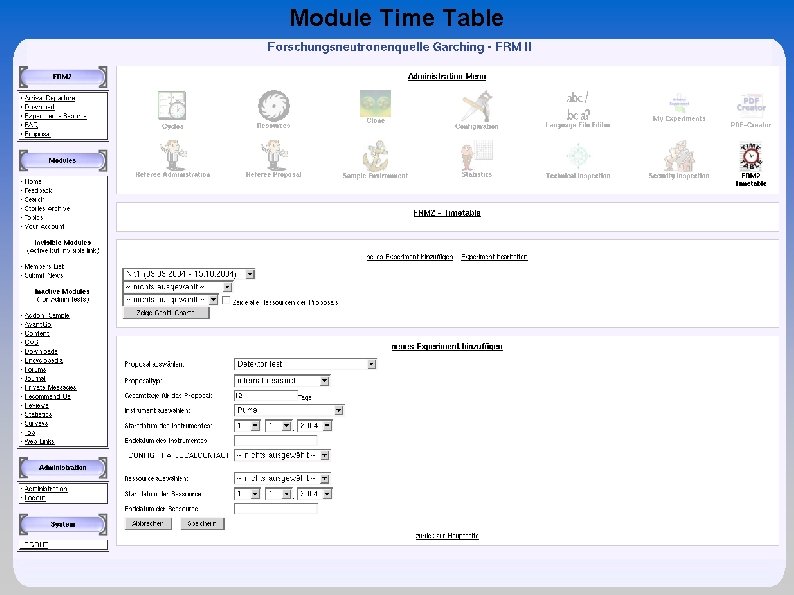
Task: Open the Proposaltyp dropdown
Action: click(x=282, y=380)
